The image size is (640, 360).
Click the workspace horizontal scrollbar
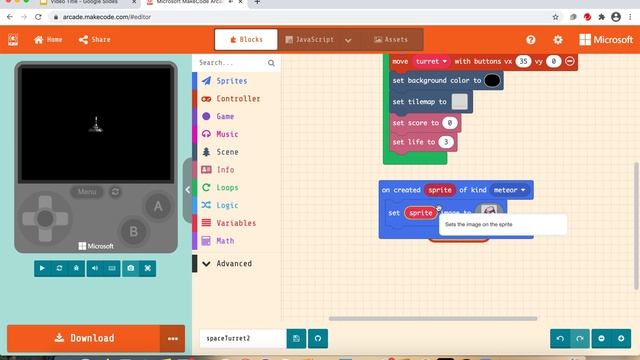[x=433, y=318]
